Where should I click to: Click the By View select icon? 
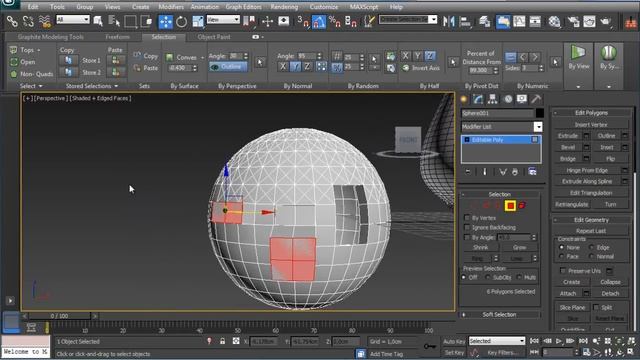pos(578,58)
